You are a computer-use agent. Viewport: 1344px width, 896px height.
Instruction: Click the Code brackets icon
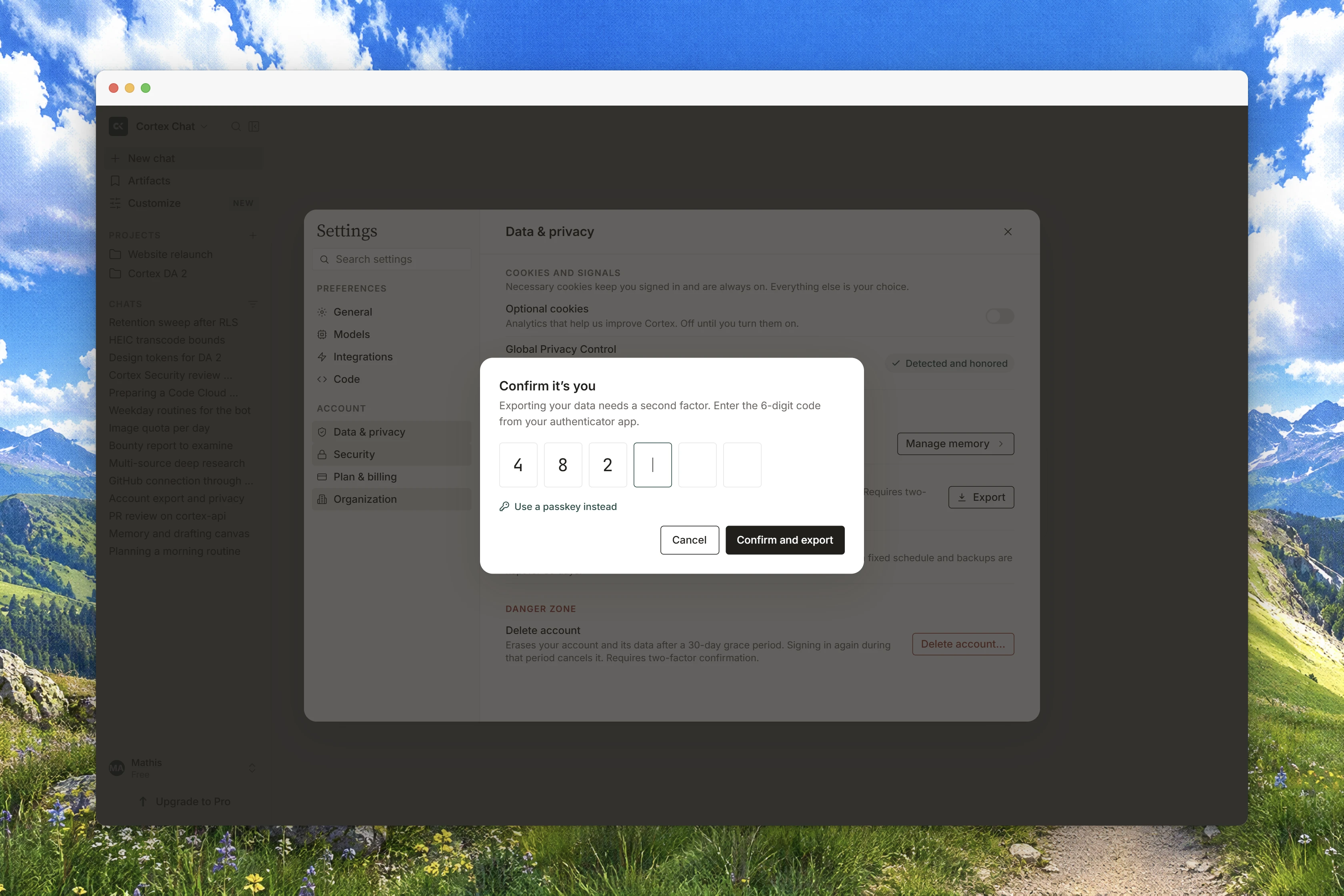322,379
